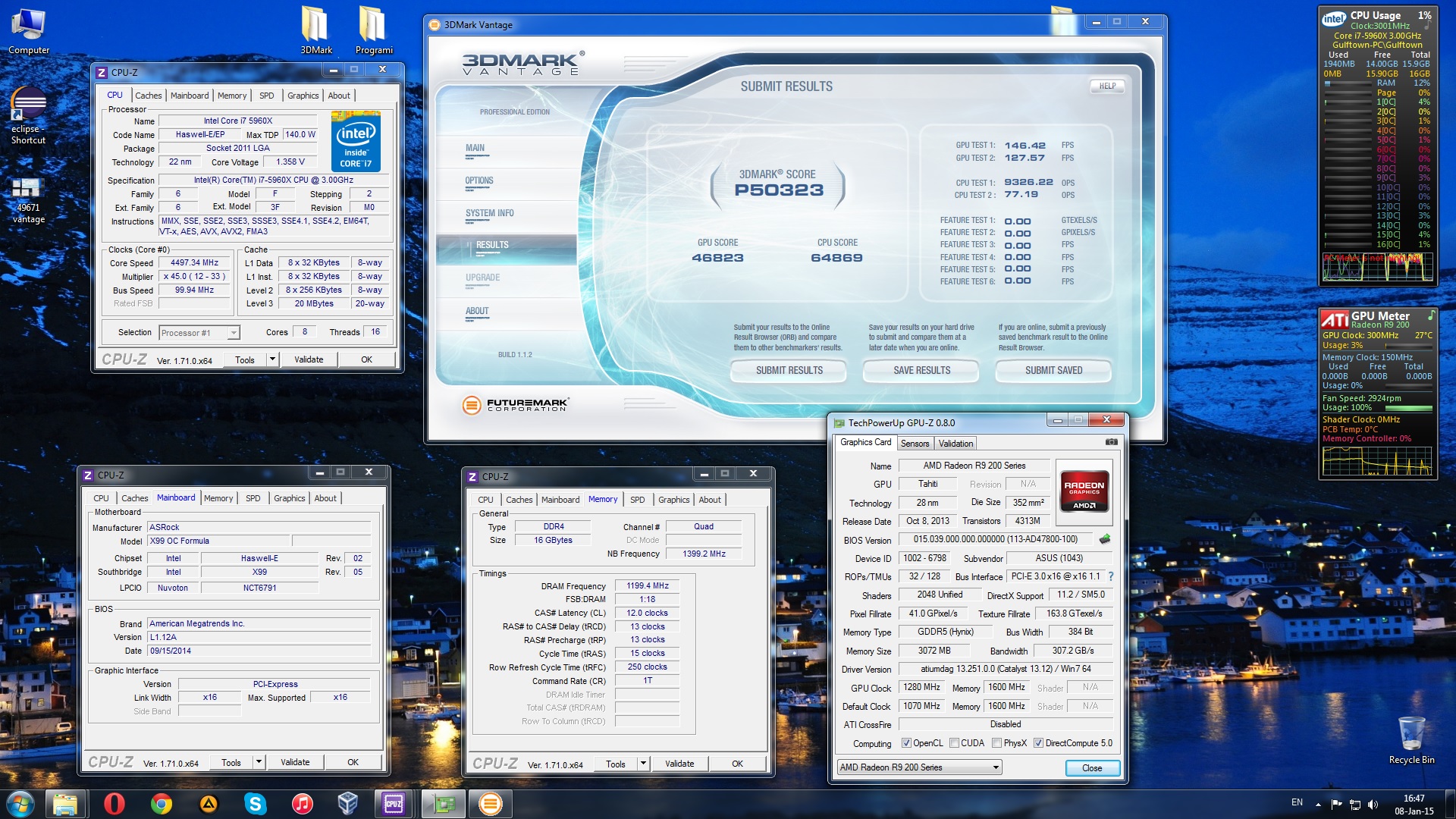Viewport: 1456px width, 819px height.
Task: Click the Windows Start orb
Action: (x=20, y=803)
